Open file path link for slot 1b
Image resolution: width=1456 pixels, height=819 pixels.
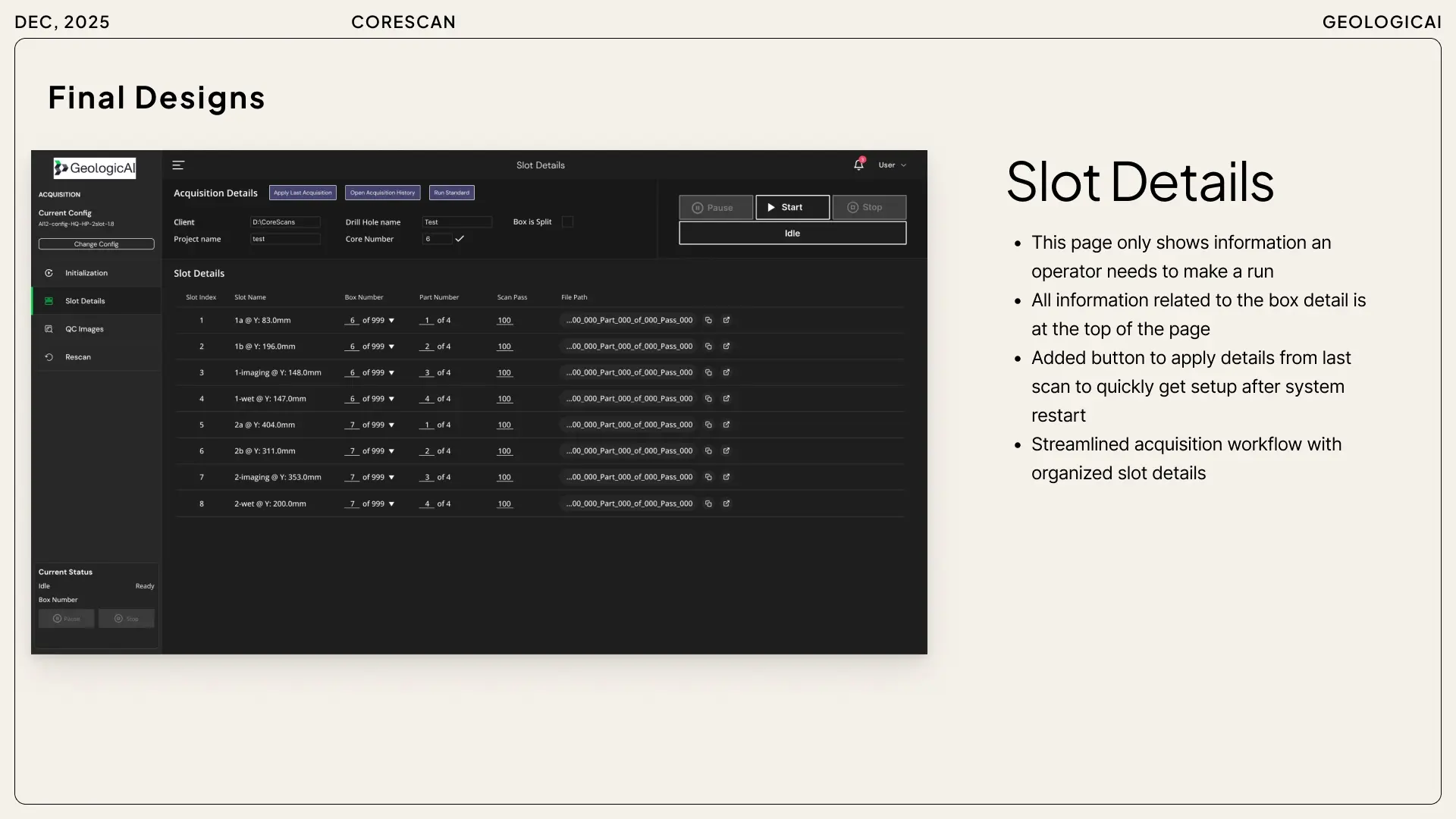tap(726, 347)
